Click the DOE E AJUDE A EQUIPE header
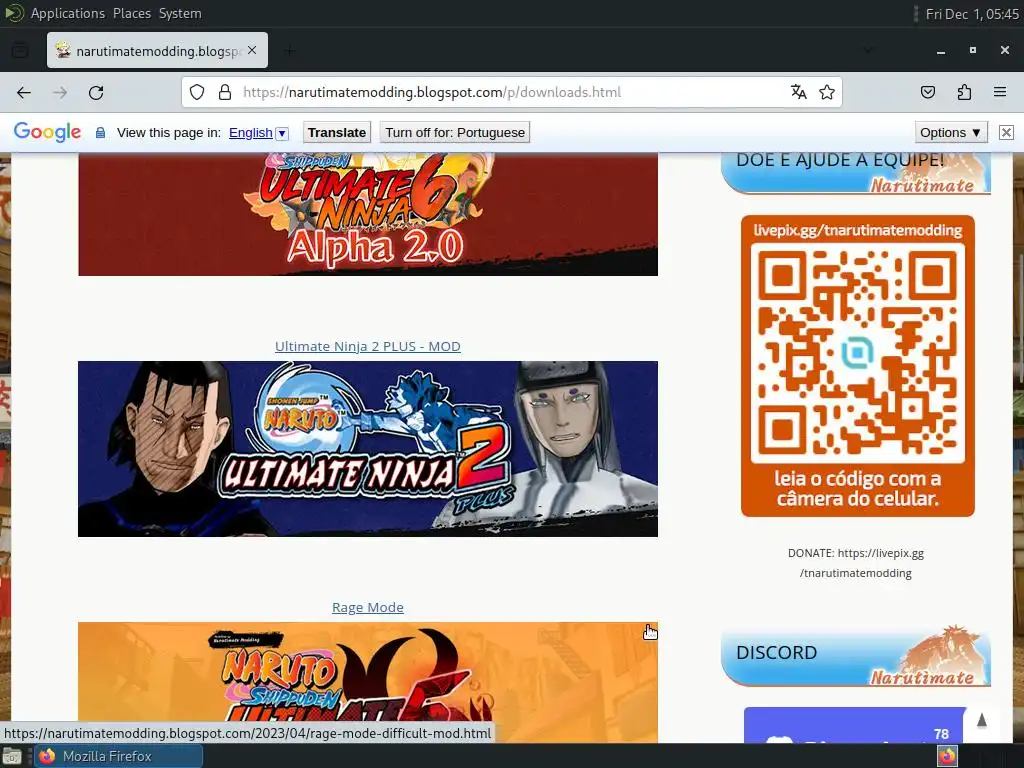Viewport: 1024px width, 768px height. coord(856,173)
